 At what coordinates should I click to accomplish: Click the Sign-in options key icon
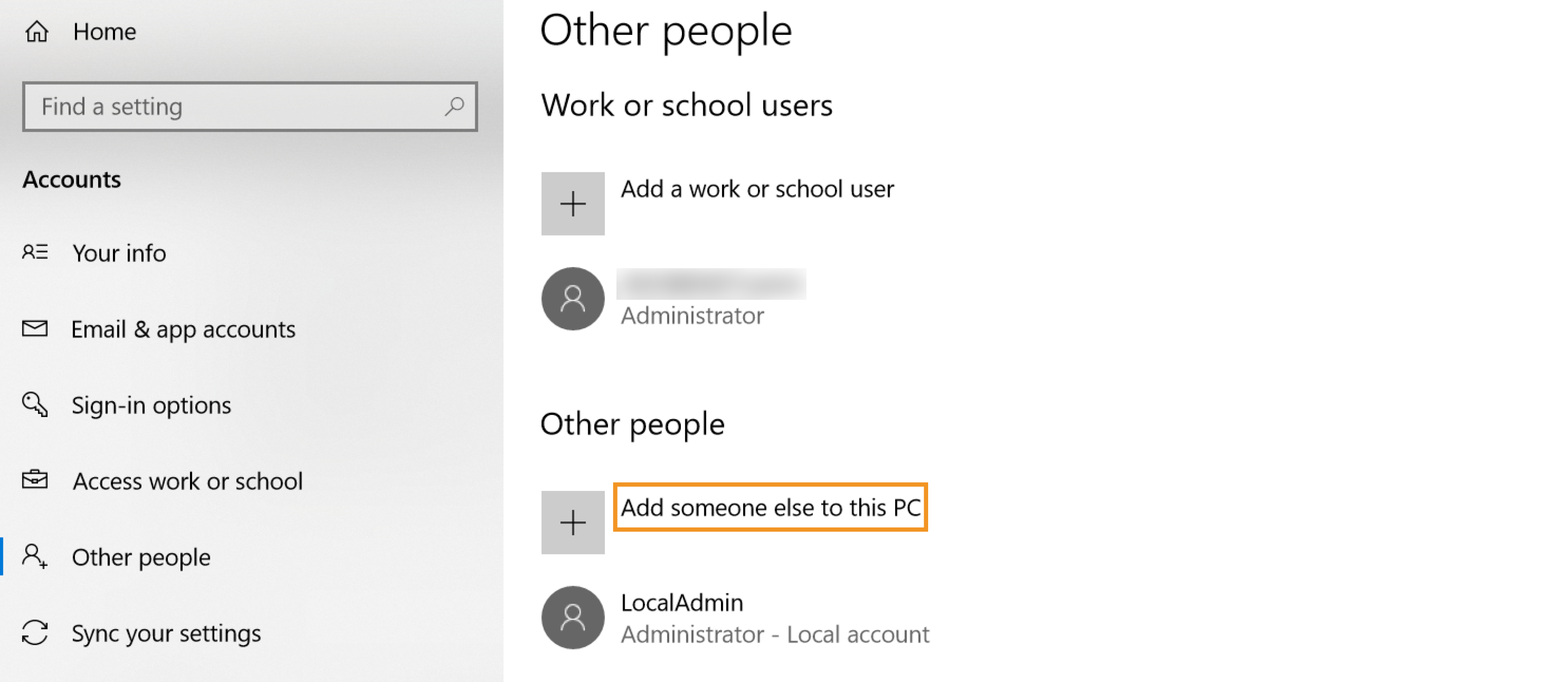pyautogui.click(x=34, y=404)
